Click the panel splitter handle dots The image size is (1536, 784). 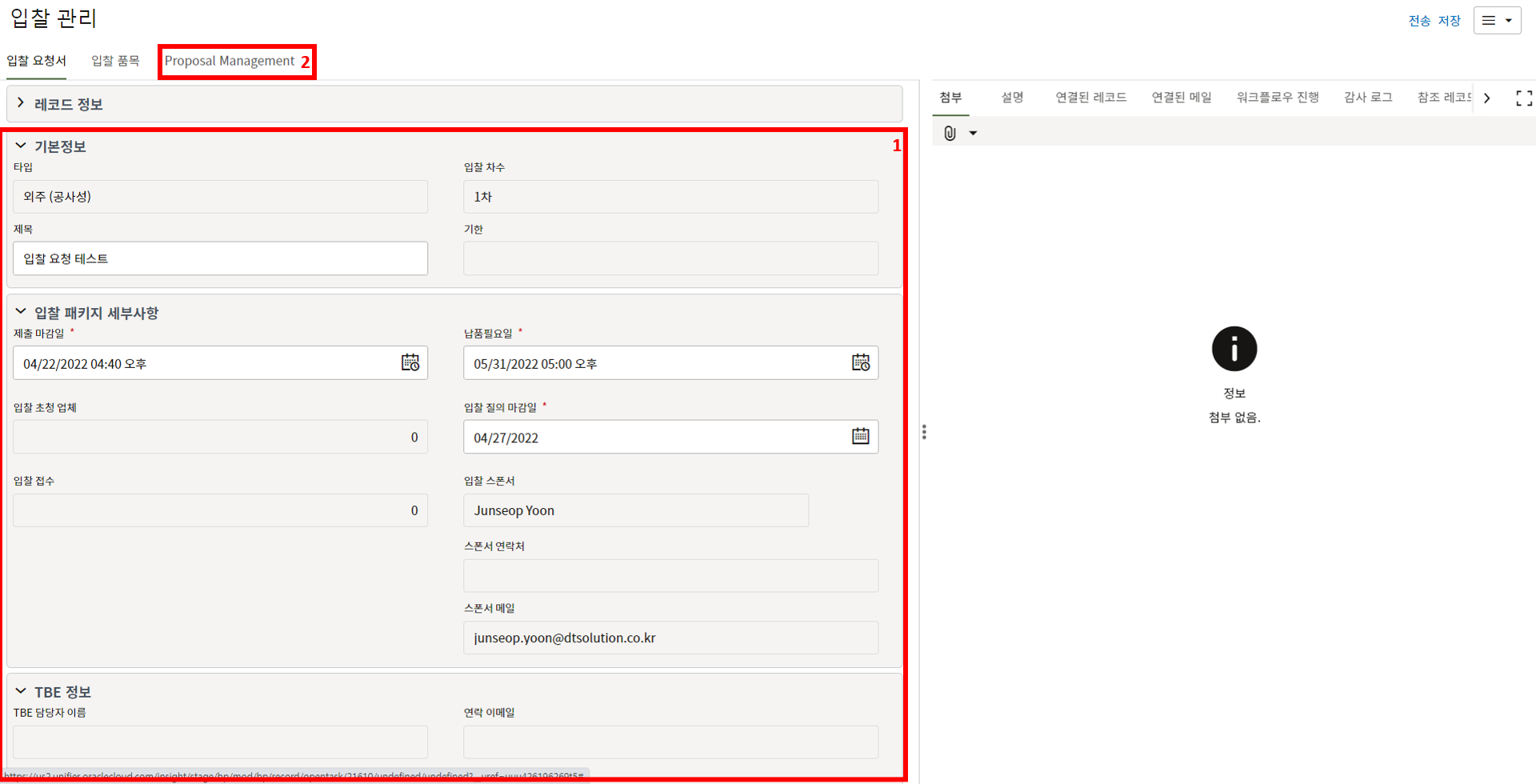pyautogui.click(x=924, y=432)
